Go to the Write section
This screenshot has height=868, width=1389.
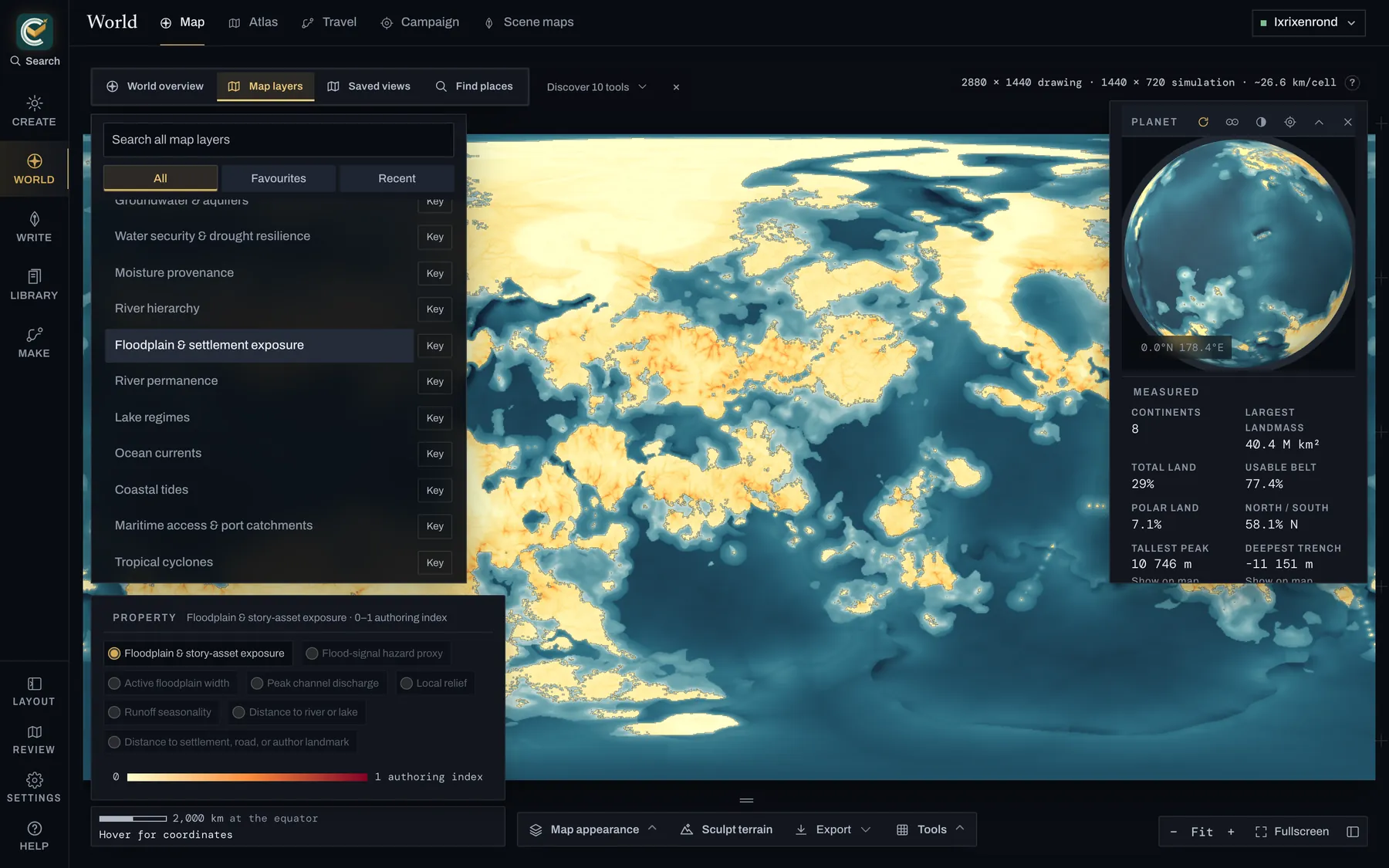[34, 227]
